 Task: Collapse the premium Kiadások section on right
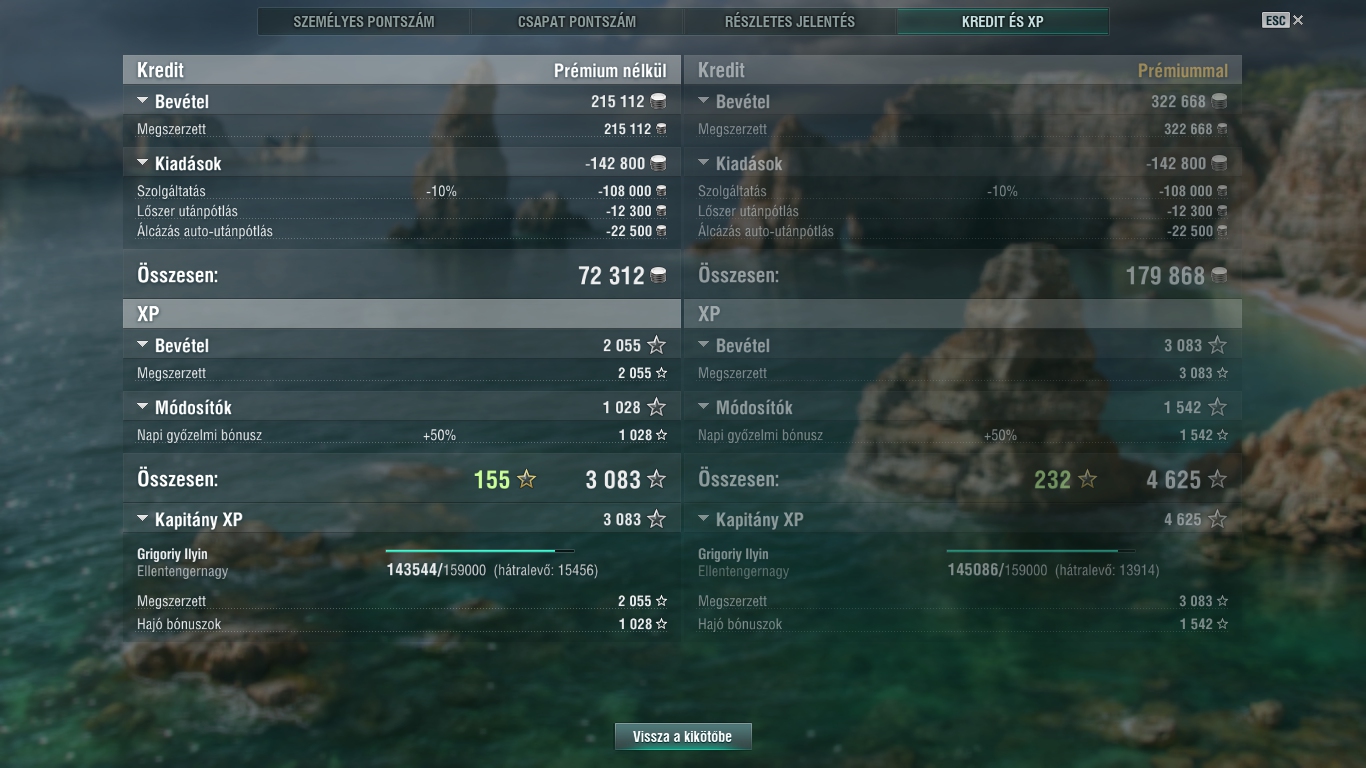pyautogui.click(x=703, y=163)
